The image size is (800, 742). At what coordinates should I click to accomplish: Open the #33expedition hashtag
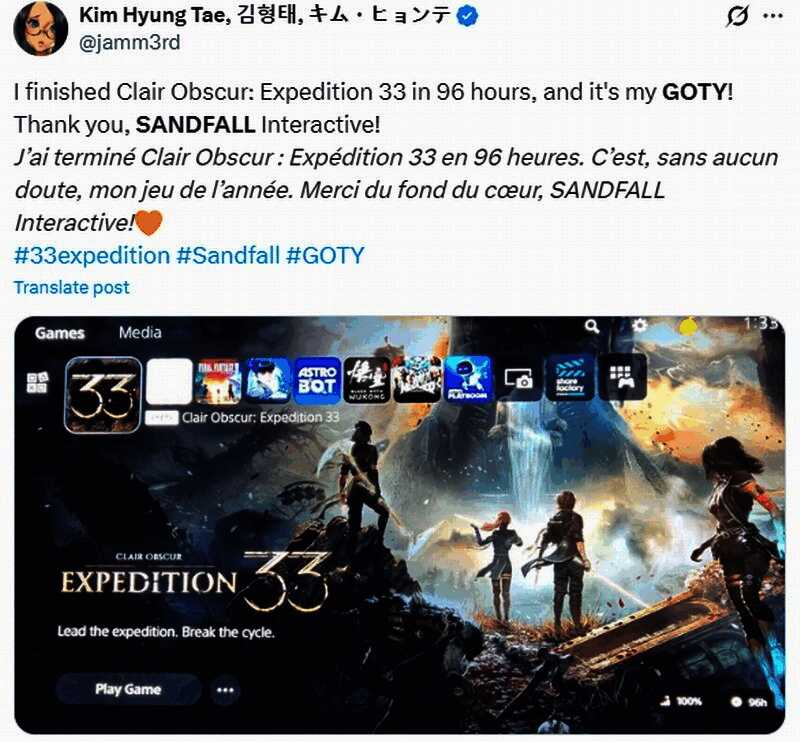pos(92,255)
